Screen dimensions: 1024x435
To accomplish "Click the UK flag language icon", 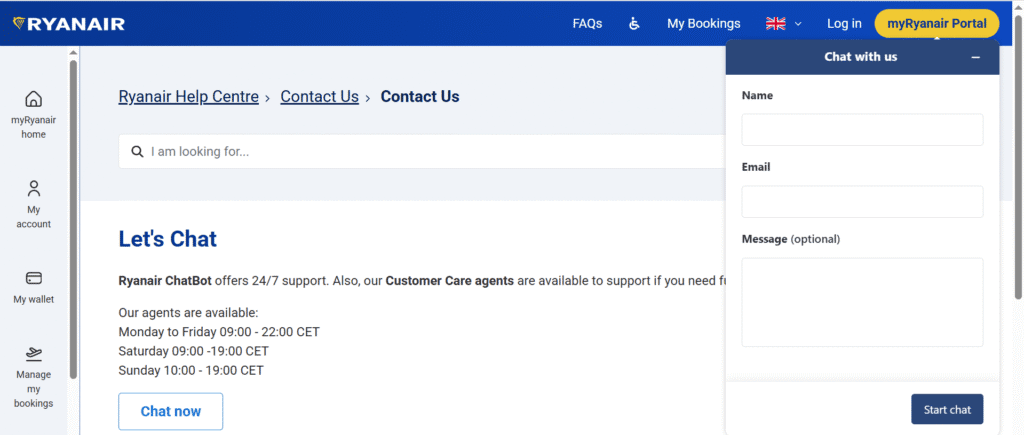I will (x=775, y=24).
